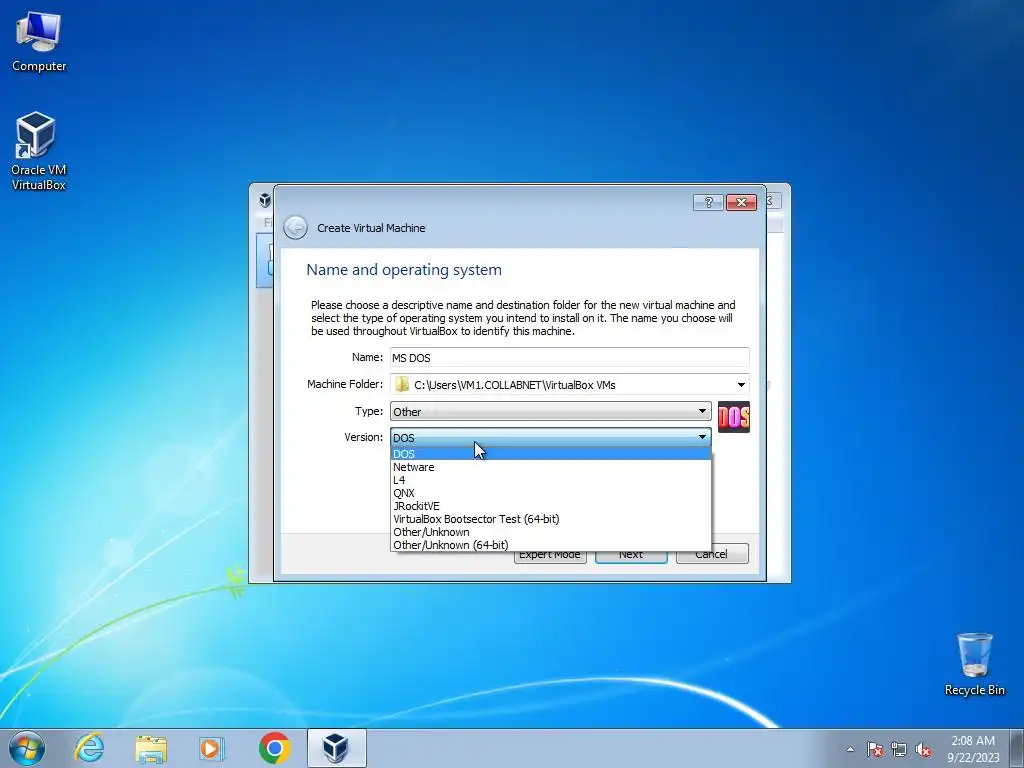Click the help question mark button

pyautogui.click(x=708, y=202)
